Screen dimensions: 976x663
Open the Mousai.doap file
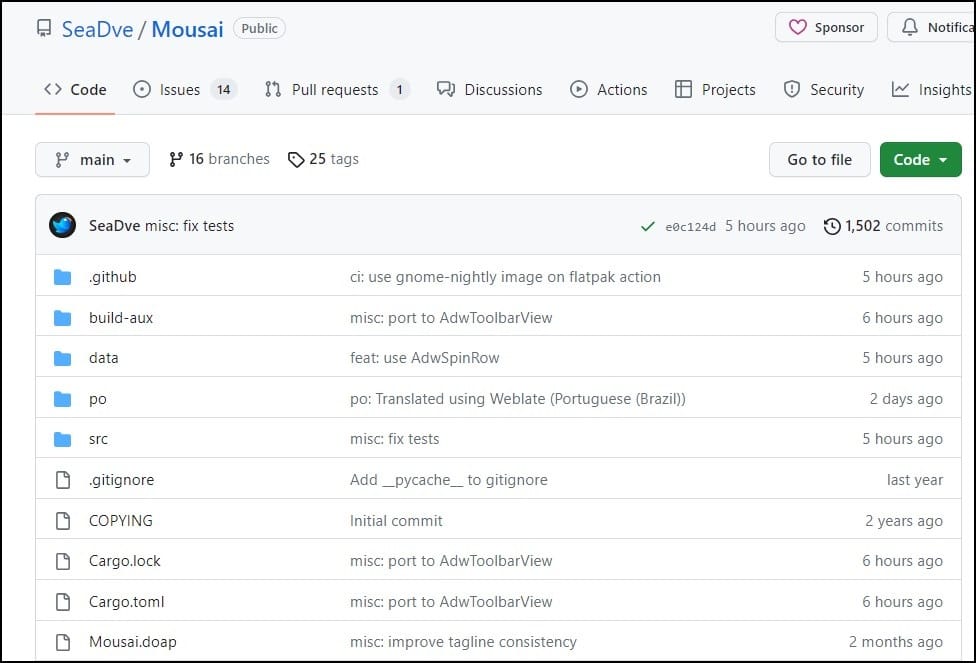[133, 642]
